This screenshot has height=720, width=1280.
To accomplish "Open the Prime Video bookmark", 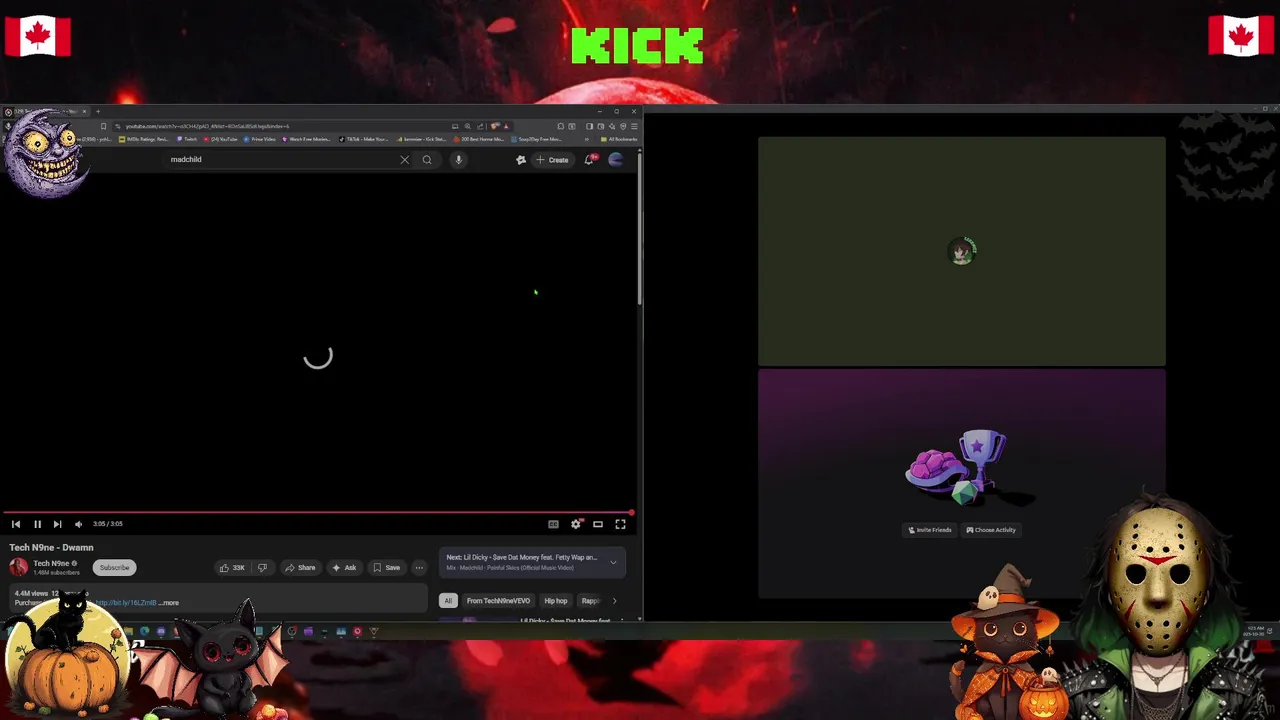I will click(262, 139).
